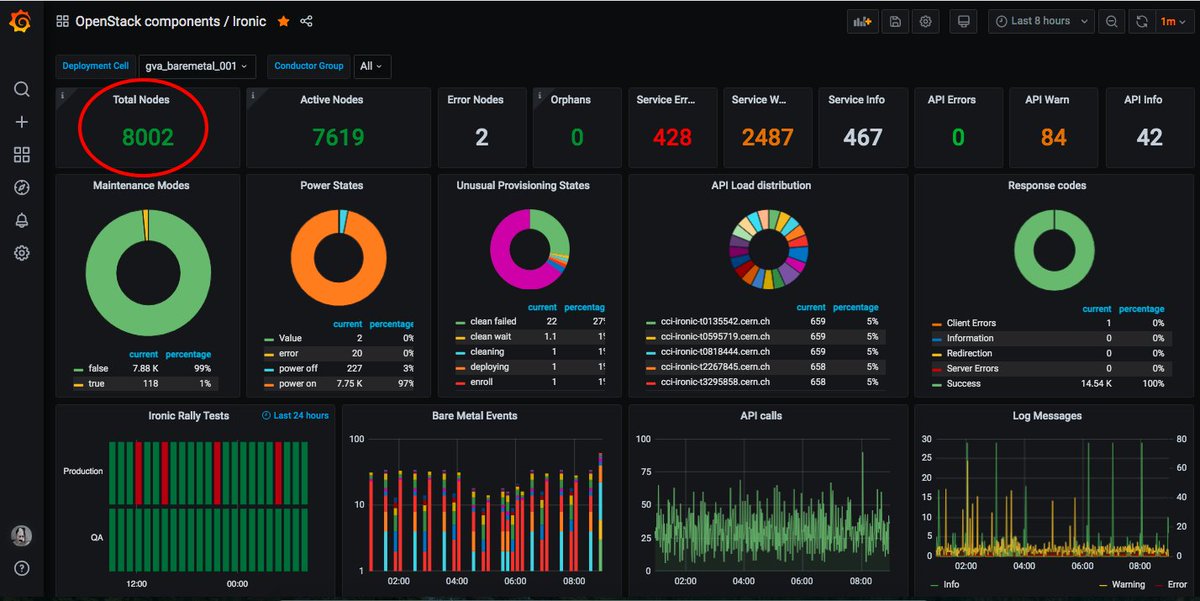The height and width of the screenshot is (601, 1200).
Task: Open the Explore compass icon
Action: pos(21,188)
